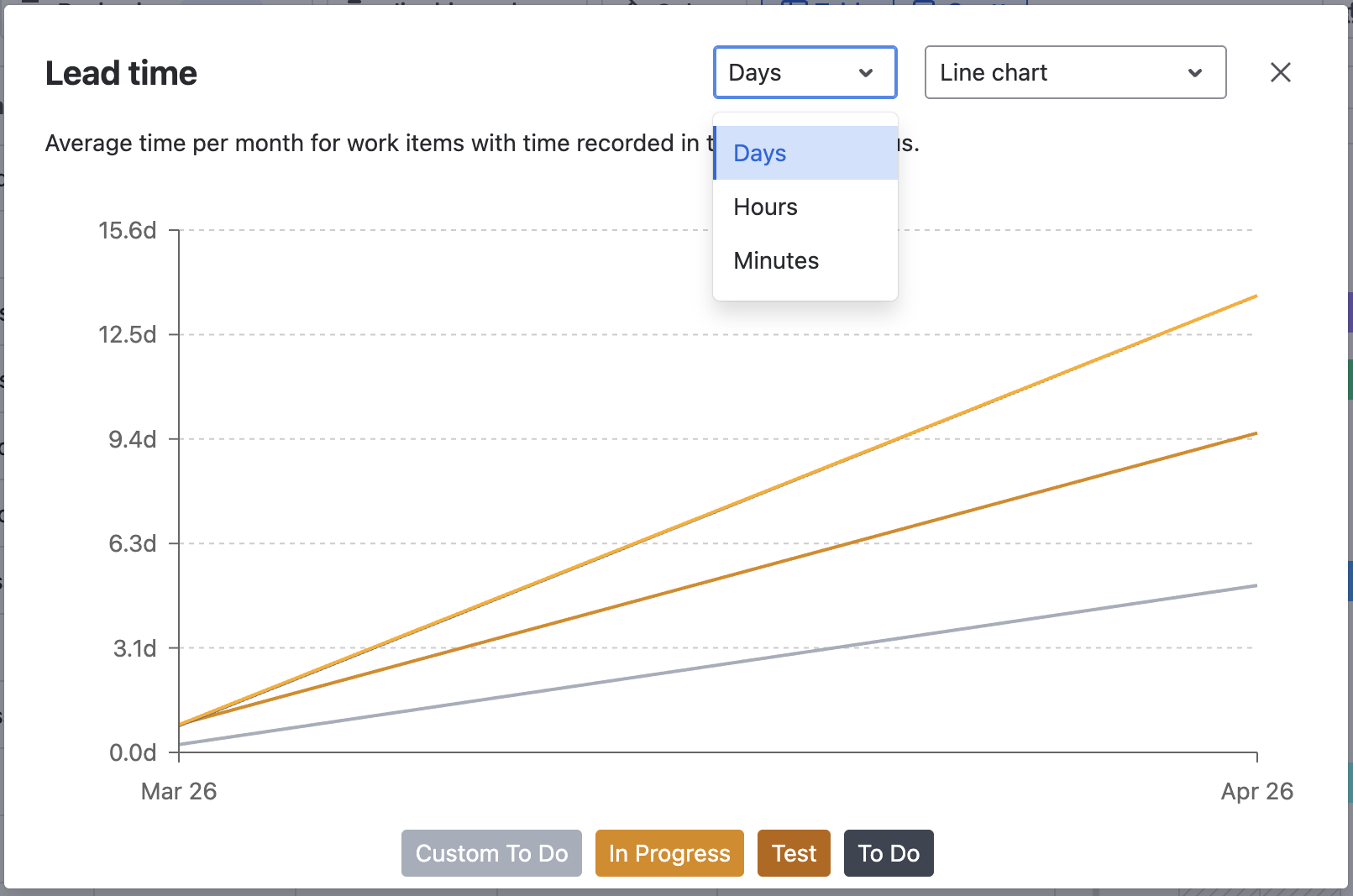Screen dimensions: 1353x896
Task: Choose Minutes in the unit list
Action: (776, 260)
